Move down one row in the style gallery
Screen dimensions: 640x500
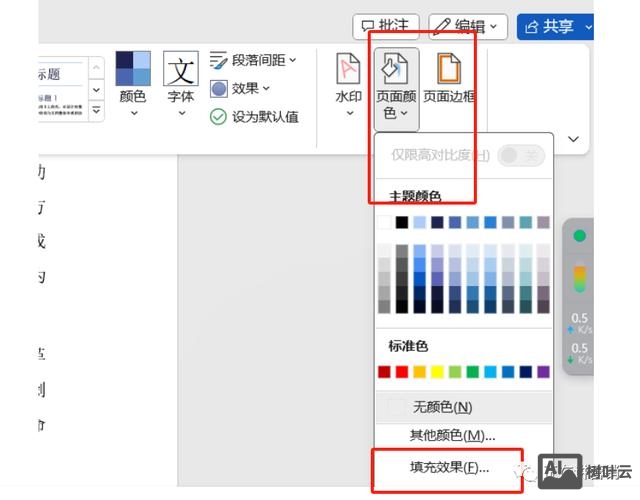click(96, 89)
